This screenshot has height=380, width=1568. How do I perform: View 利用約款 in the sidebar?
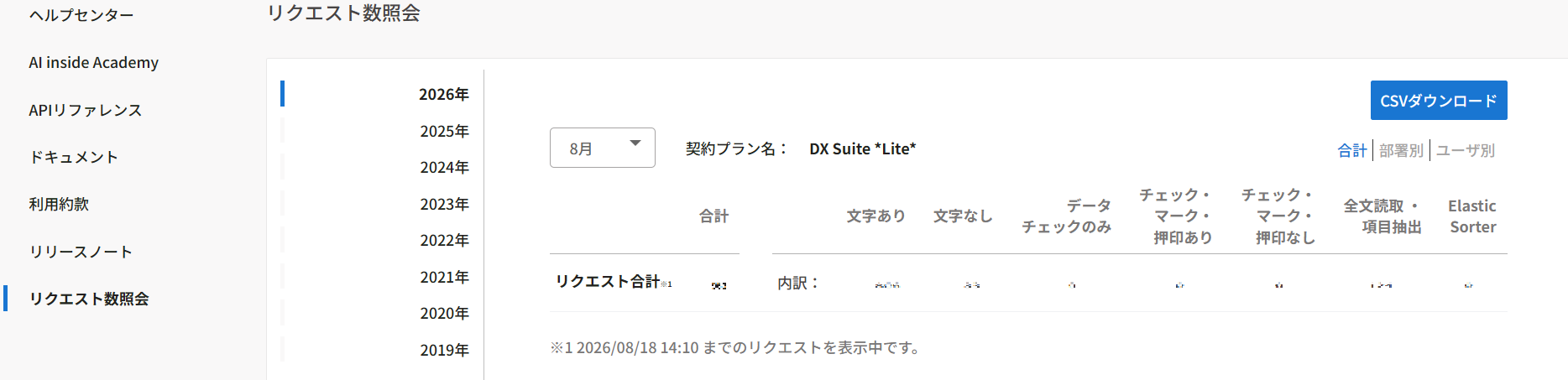59,204
